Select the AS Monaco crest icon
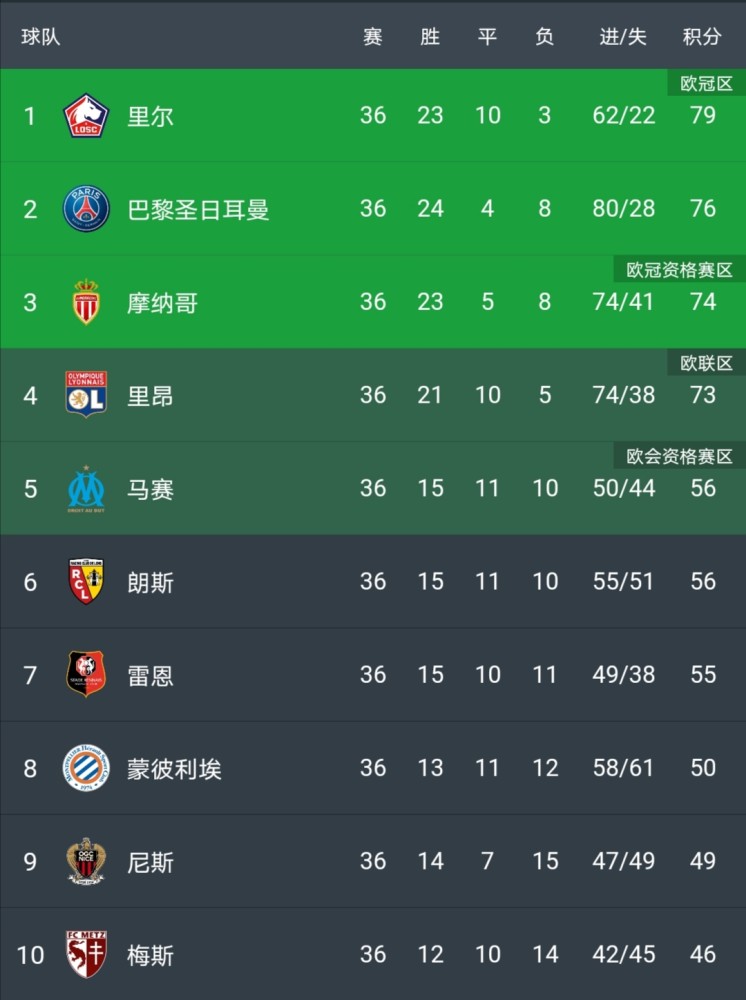 tap(86, 302)
